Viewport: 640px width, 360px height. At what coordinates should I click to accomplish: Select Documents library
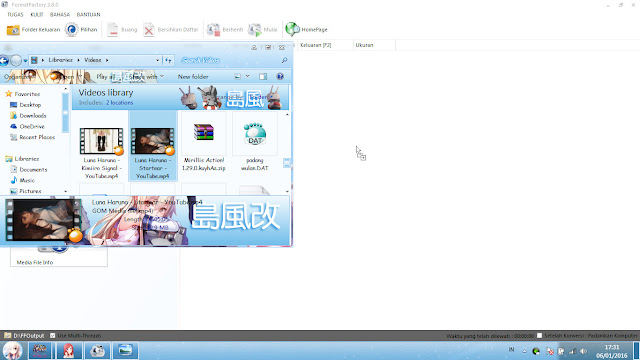[29, 169]
